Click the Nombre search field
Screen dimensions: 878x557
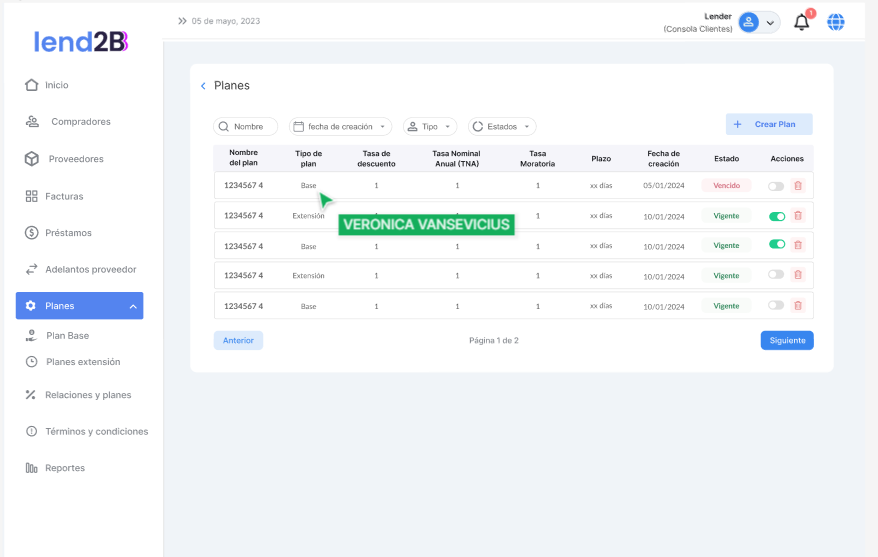(246, 127)
